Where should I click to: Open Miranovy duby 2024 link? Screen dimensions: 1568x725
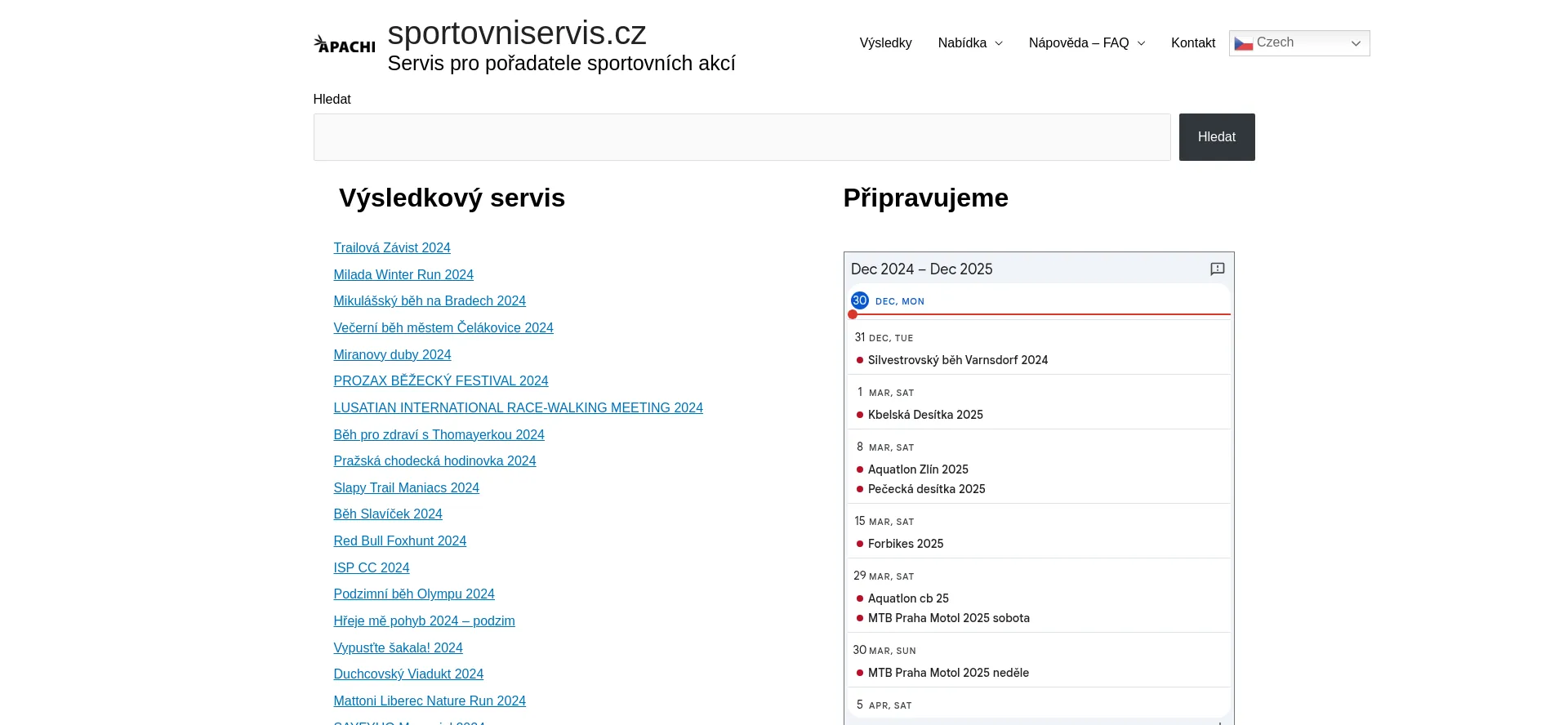tap(392, 354)
